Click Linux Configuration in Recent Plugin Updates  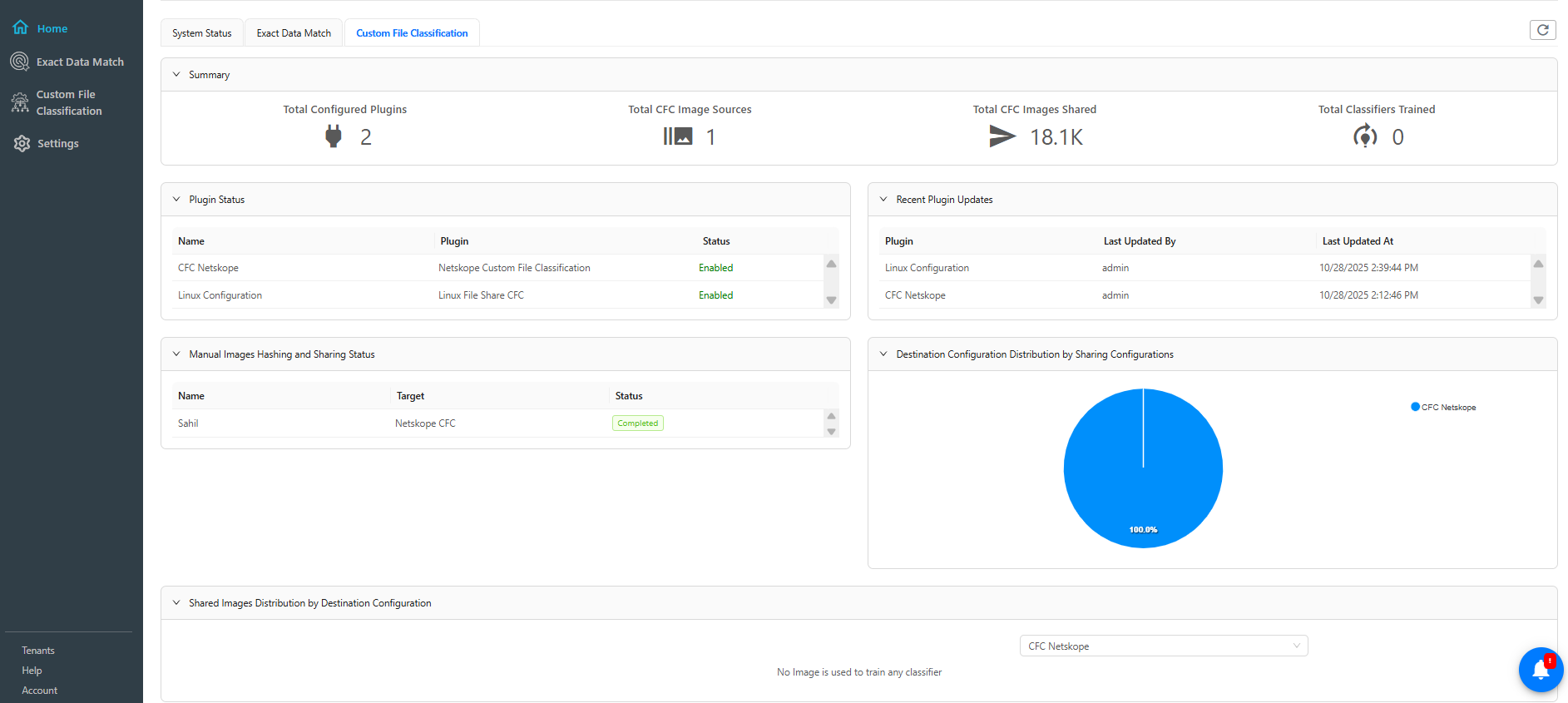coord(927,268)
